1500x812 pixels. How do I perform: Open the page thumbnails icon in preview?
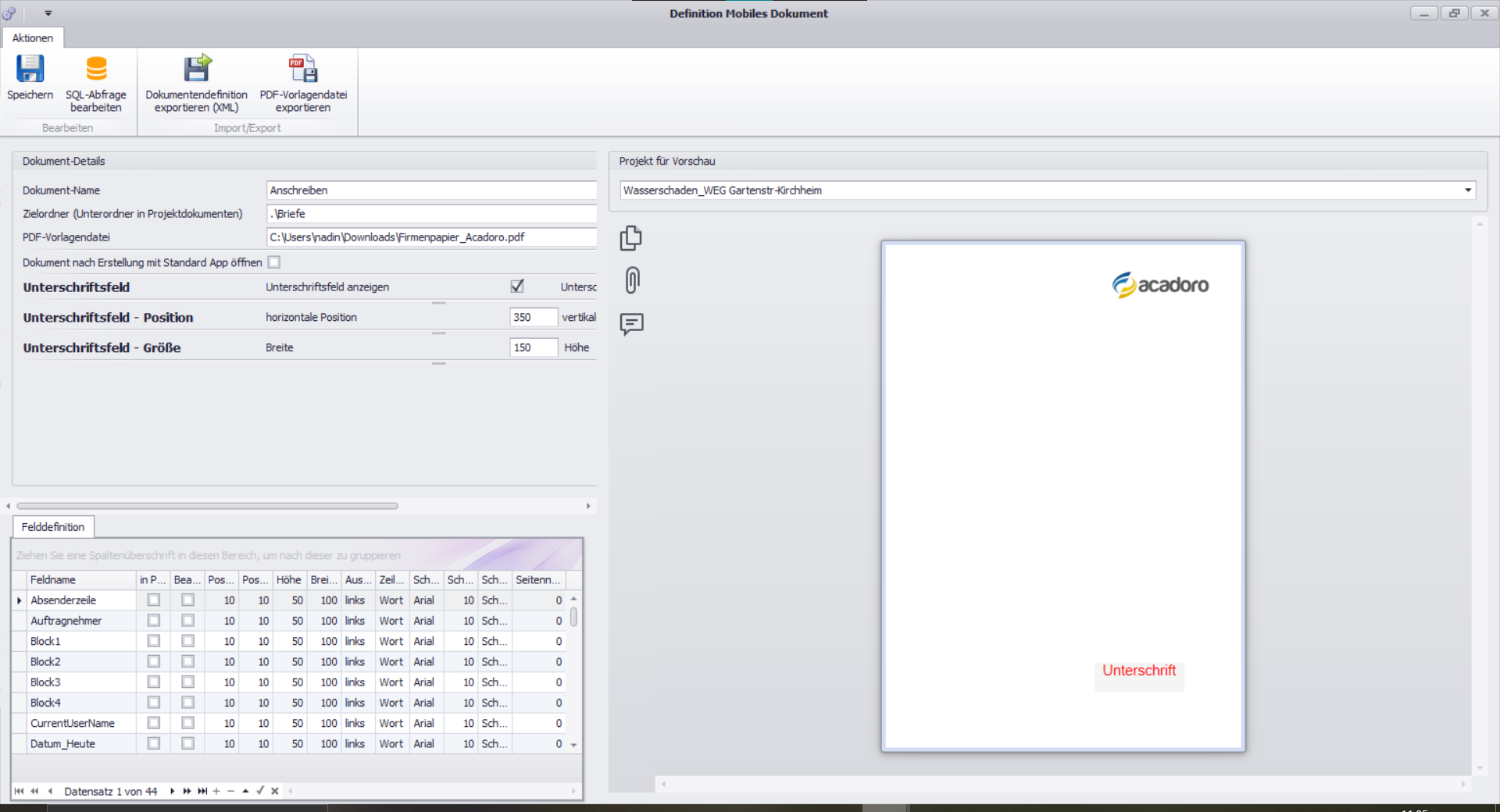(x=631, y=238)
